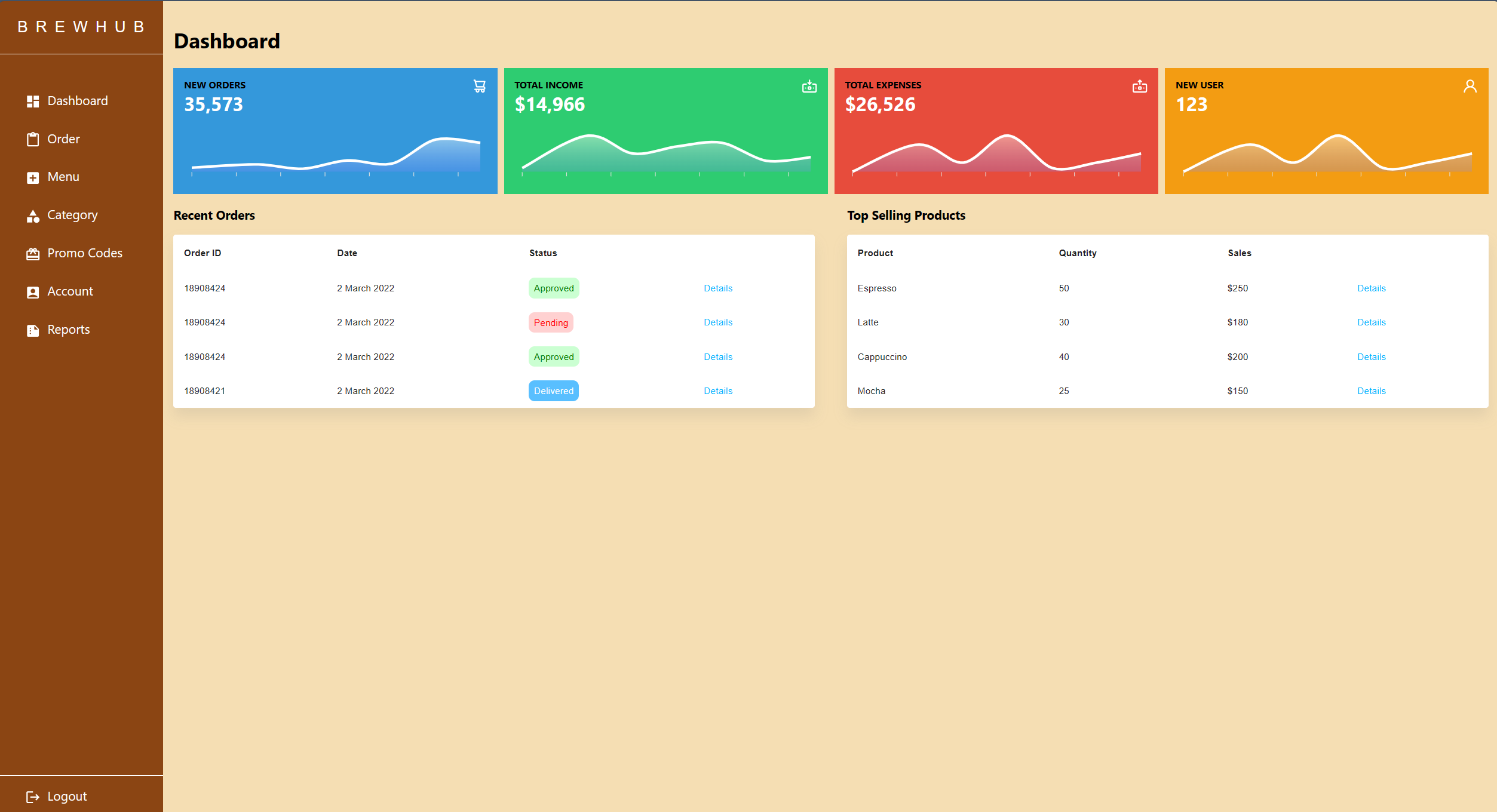
Task: Click the user profile icon on New User card
Action: (1470, 87)
